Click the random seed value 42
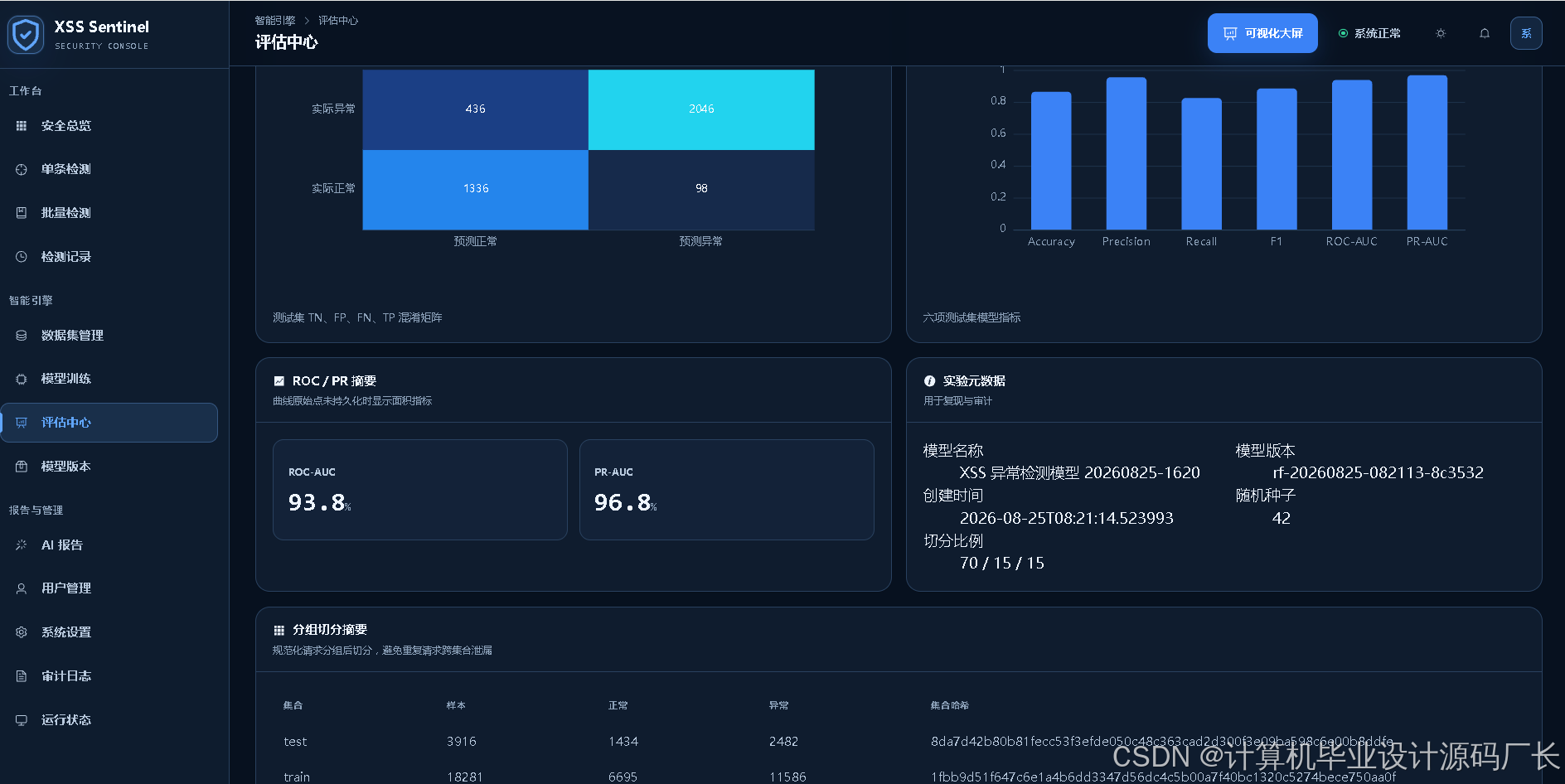The width and height of the screenshot is (1565, 784). coord(1282,518)
